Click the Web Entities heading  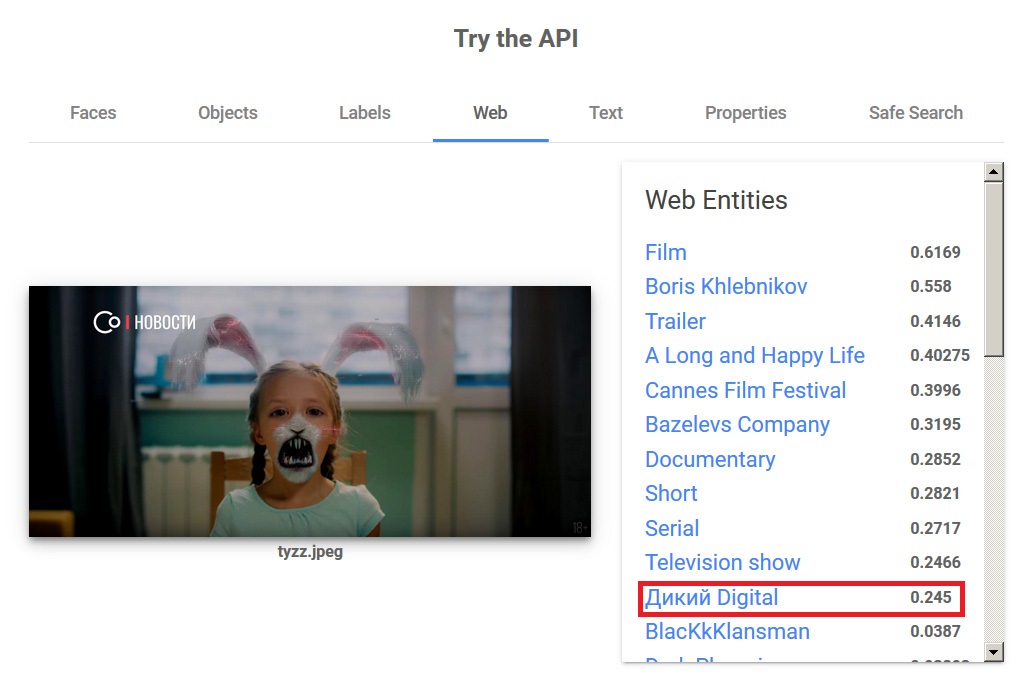pos(716,200)
